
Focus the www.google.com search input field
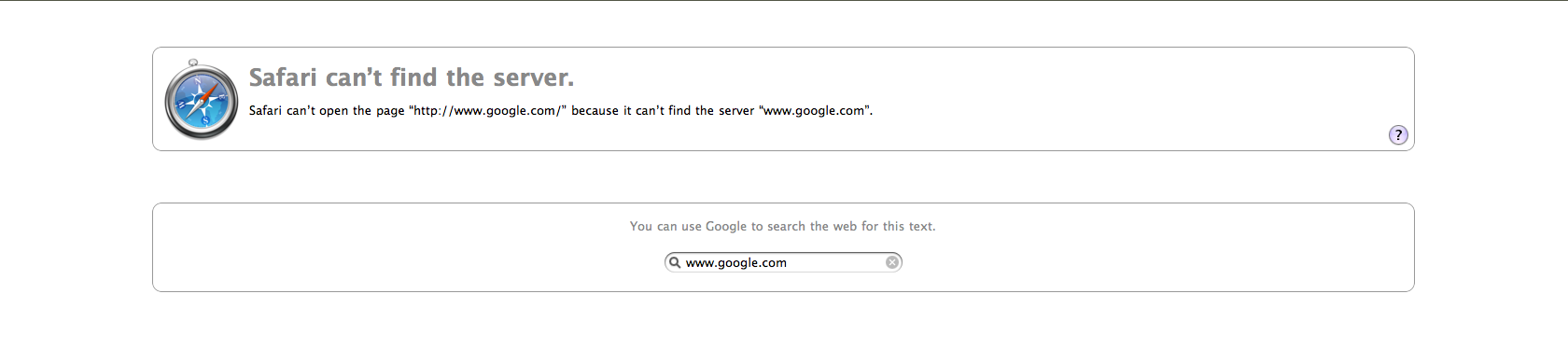(783, 262)
